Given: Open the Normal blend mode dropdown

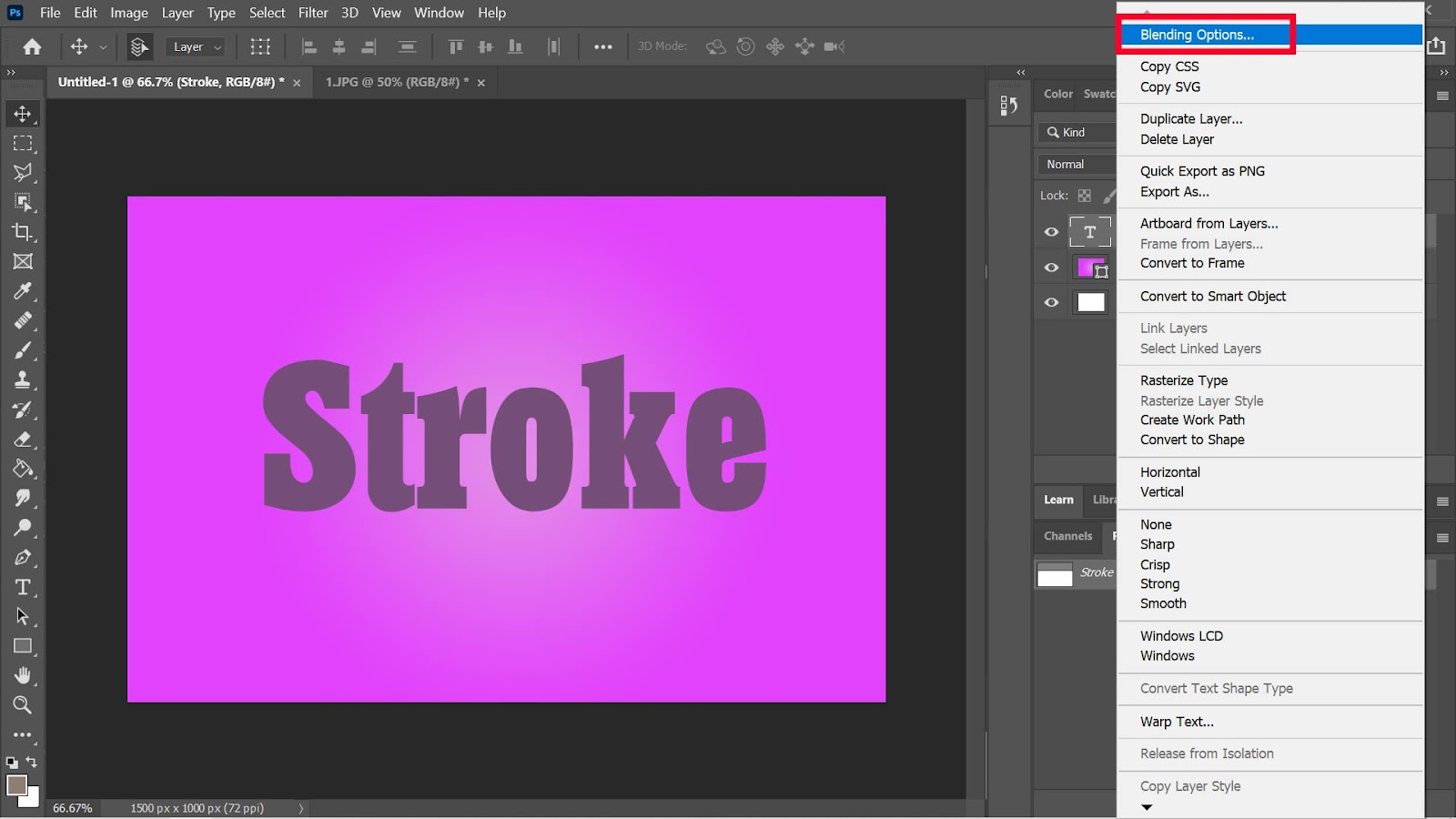Looking at the screenshot, I should tap(1077, 164).
